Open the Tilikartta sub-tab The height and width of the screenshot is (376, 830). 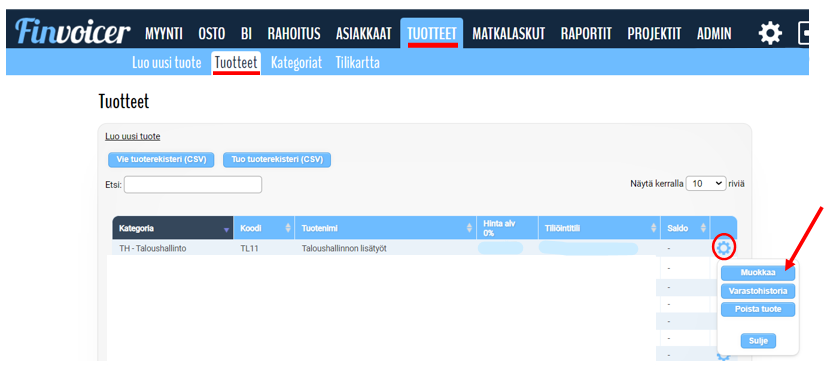(357, 63)
